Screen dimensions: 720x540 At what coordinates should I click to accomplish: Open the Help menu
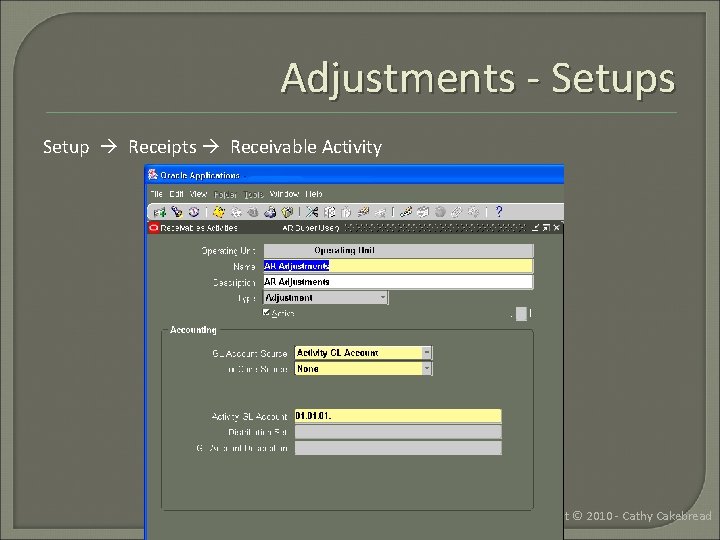[314, 194]
